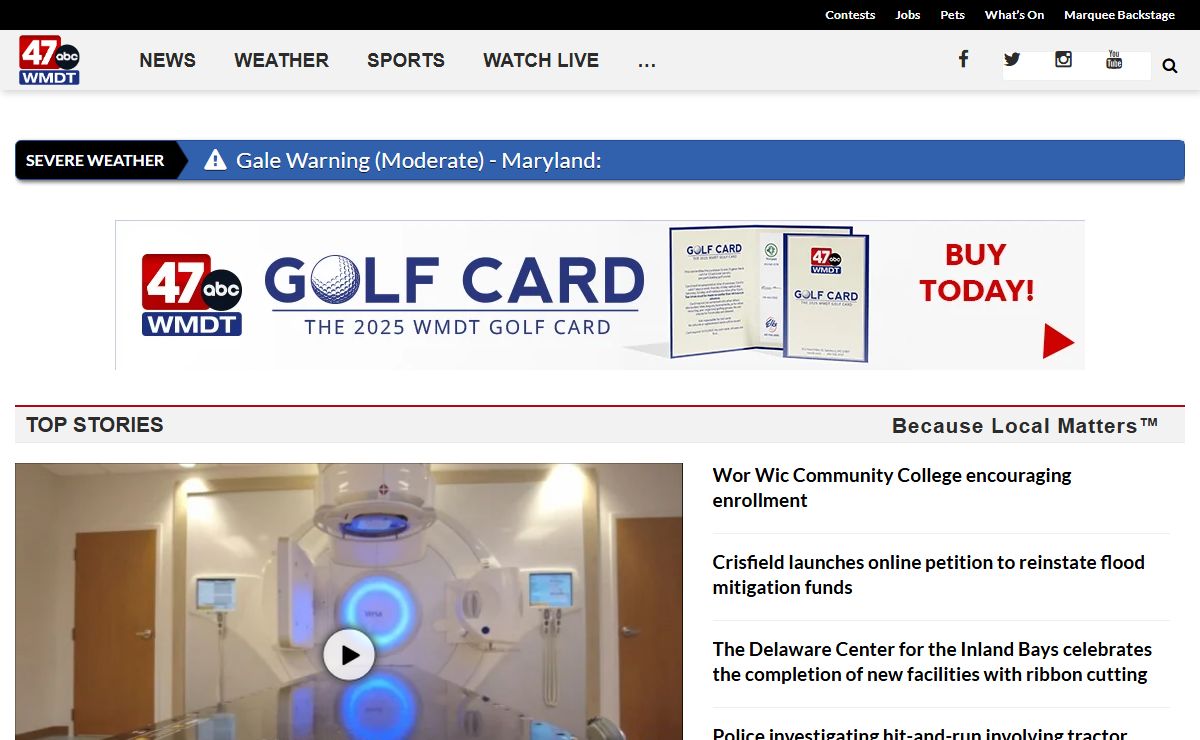Screen dimensions: 1200x740
Task: Read the Crisfield flood petition story
Action: point(929,575)
